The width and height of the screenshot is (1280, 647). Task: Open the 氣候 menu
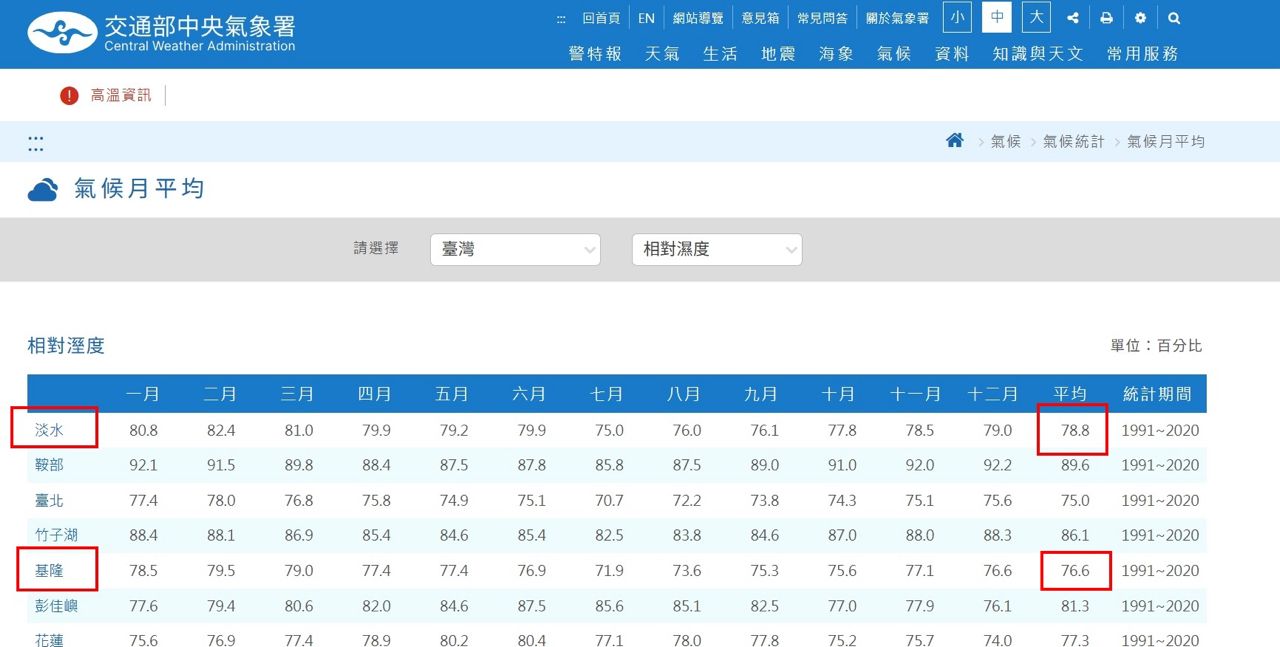click(894, 54)
